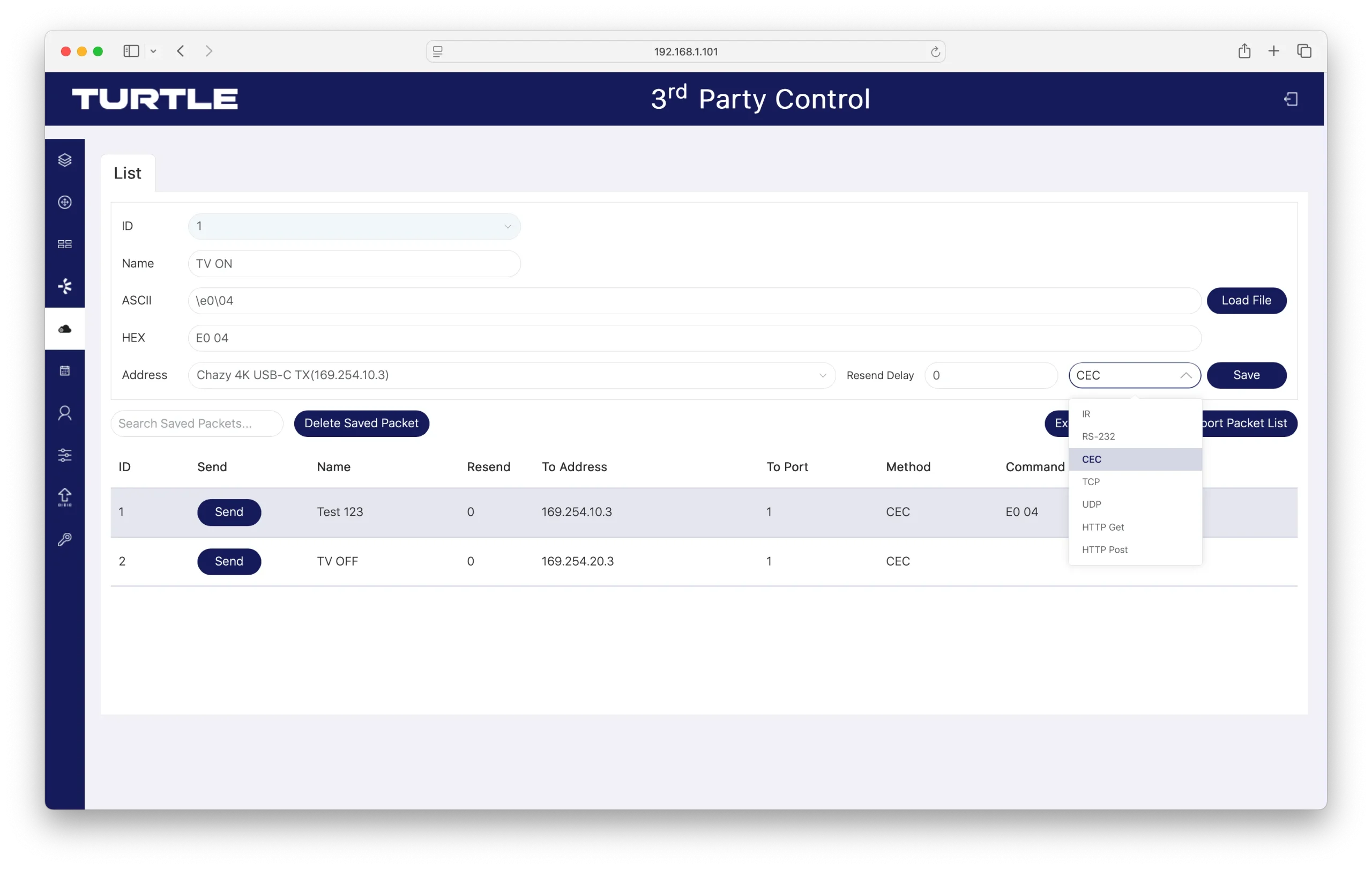Open the layers icon in sidebar

pos(65,160)
